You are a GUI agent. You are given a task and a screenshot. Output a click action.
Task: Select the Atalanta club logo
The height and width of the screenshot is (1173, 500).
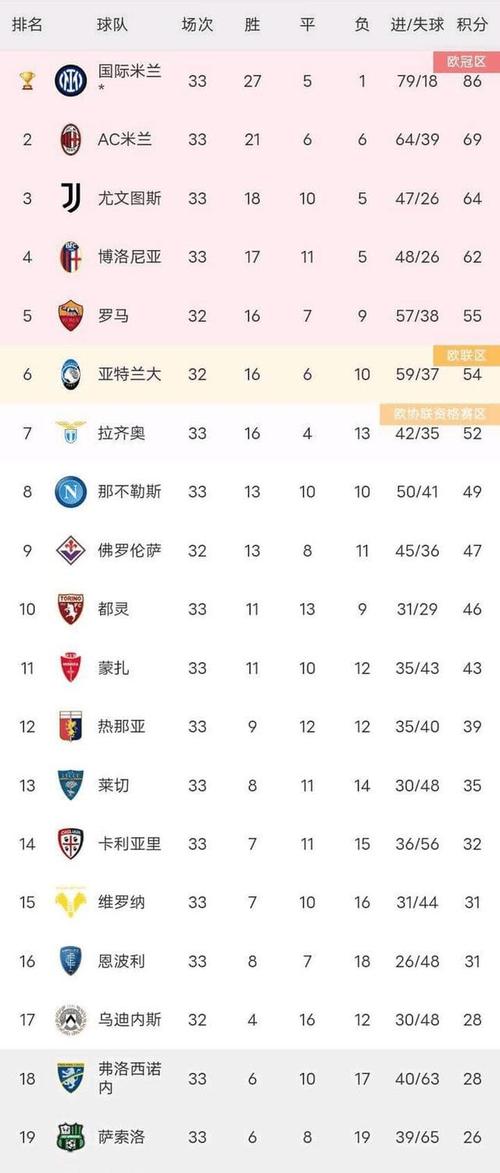tap(70, 374)
